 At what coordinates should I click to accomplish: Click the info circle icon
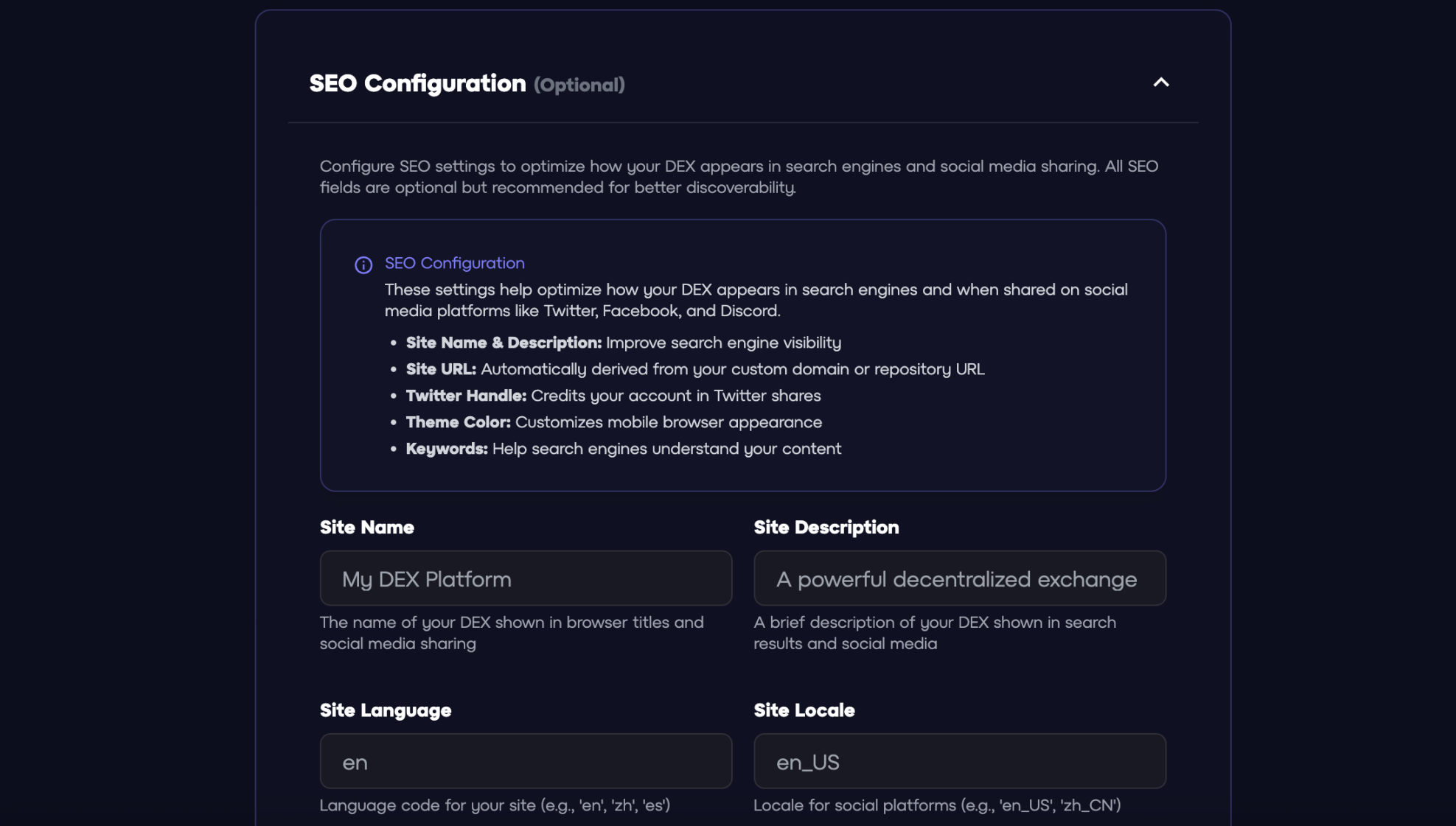[x=363, y=265]
